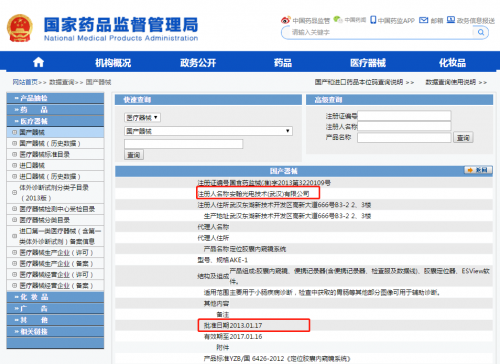This screenshot has height=364, width=500.
Task: Click the circle icon beside 医疗器械分类目录
Action: (14, 220)
